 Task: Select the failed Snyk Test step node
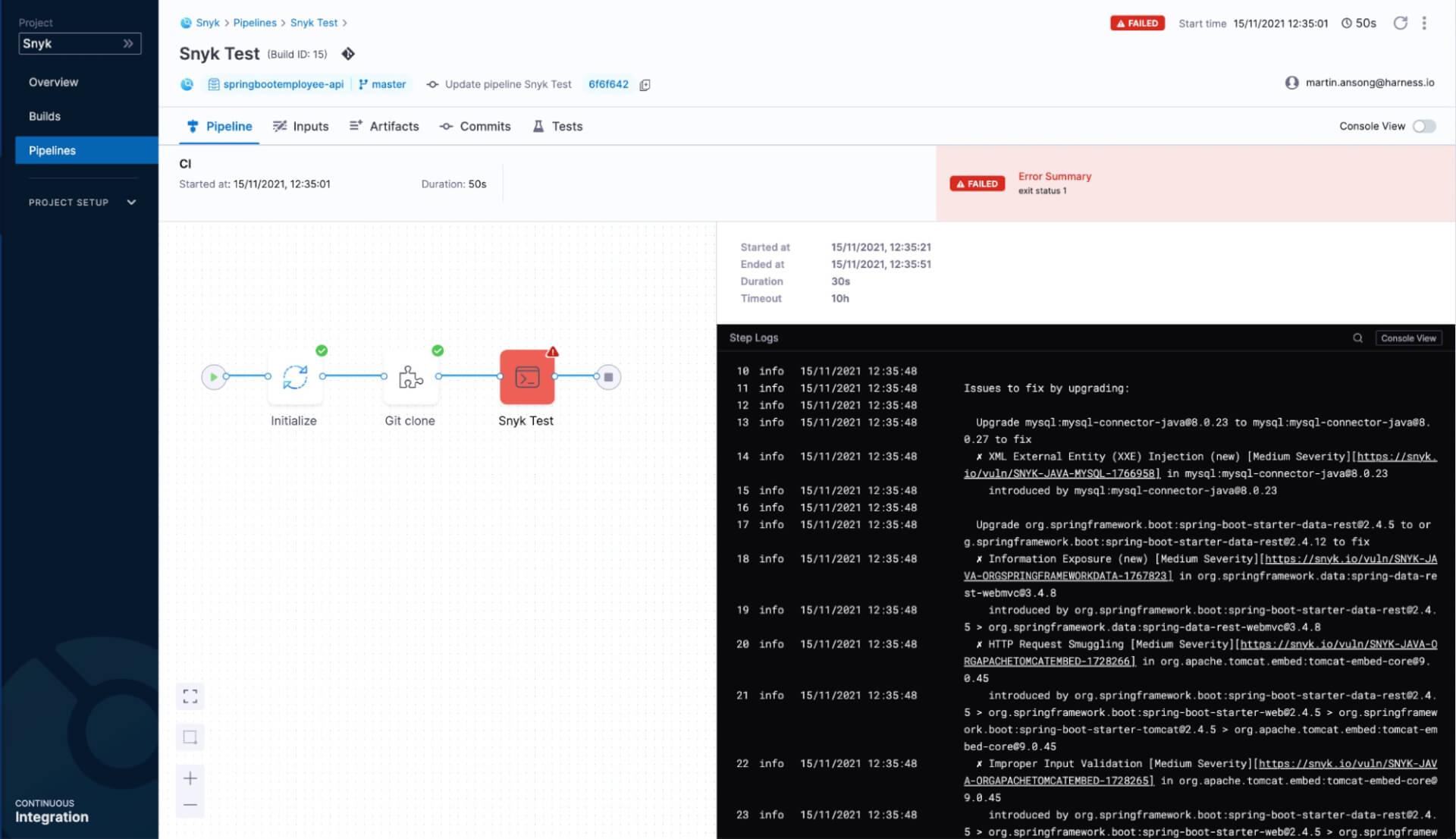[527, 376]
